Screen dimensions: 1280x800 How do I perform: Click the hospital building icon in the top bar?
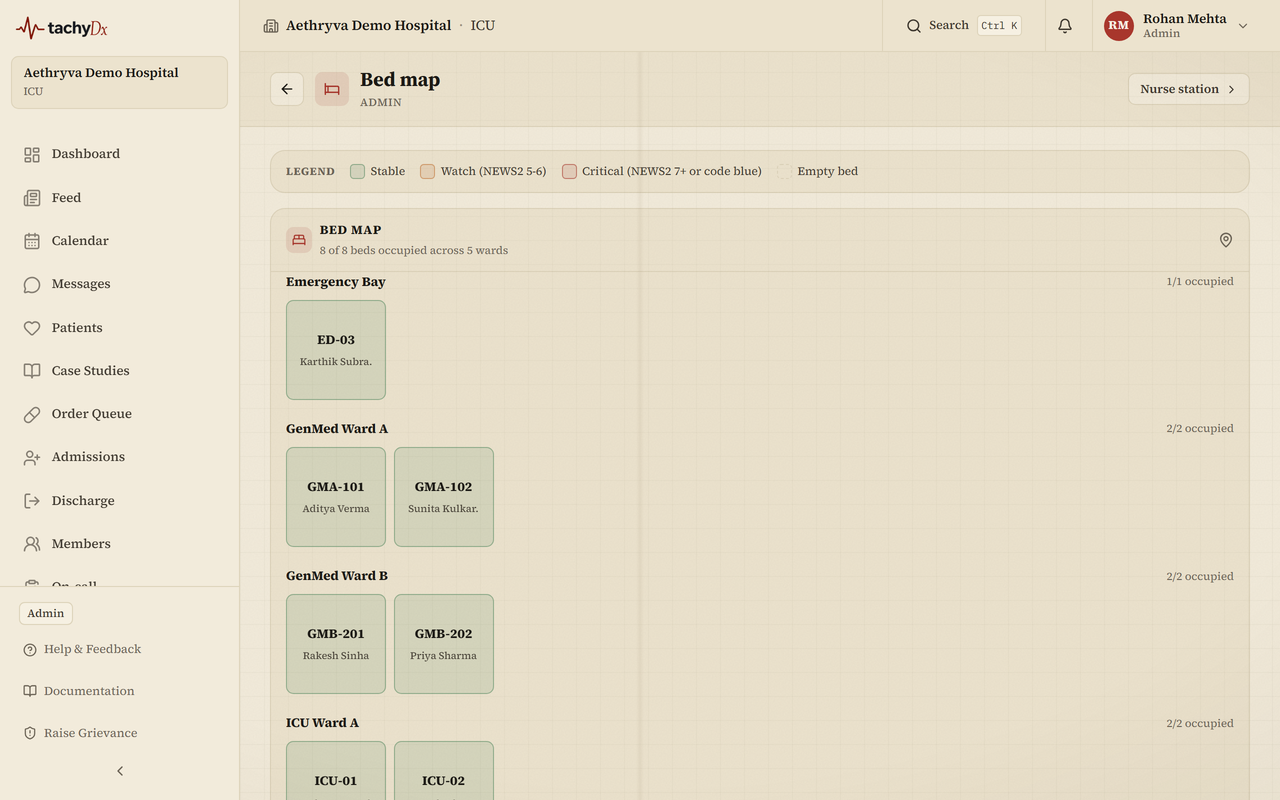[x=271, y=26]
